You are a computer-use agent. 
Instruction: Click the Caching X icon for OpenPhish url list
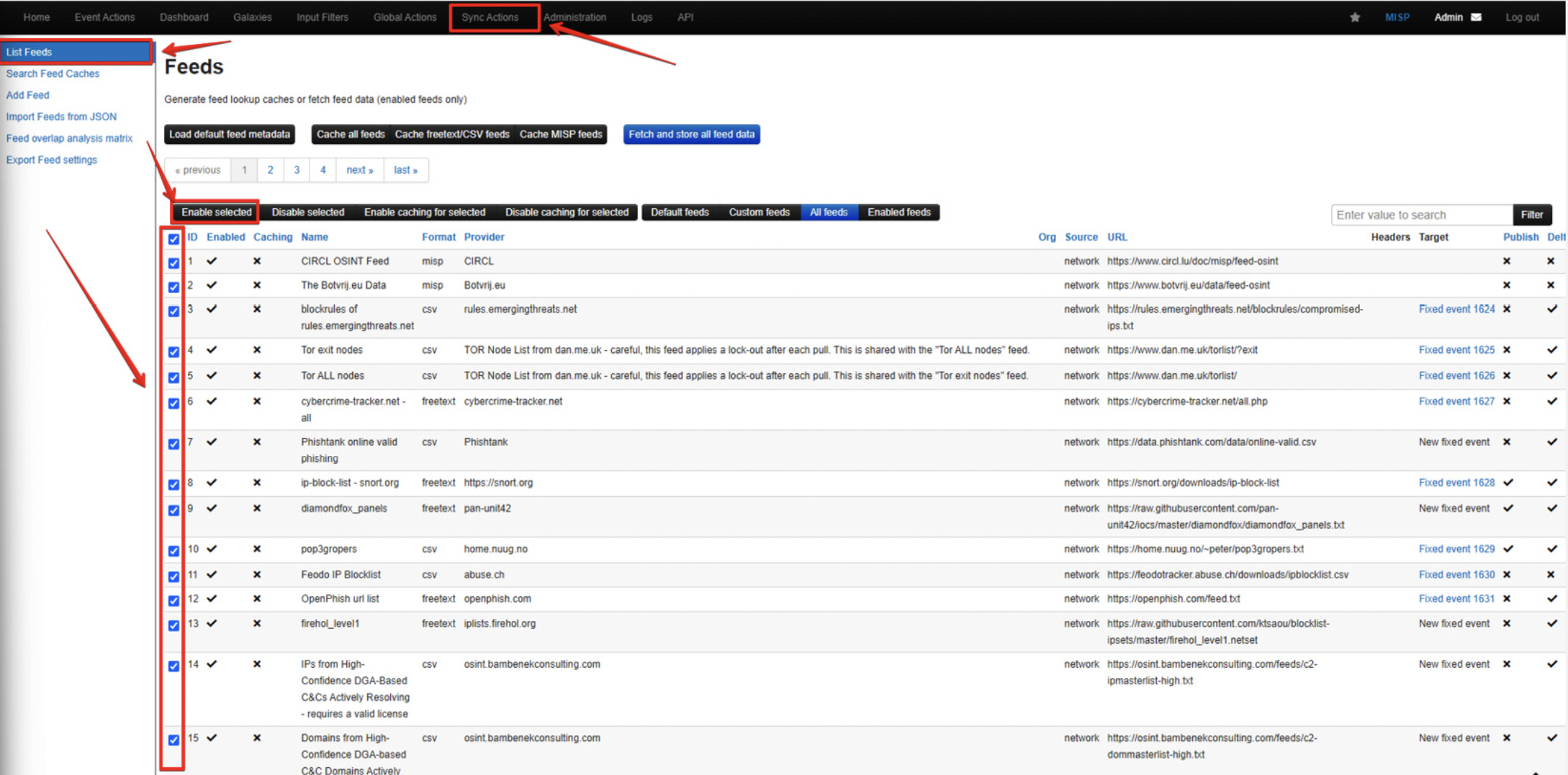click(x=257, y=599)
